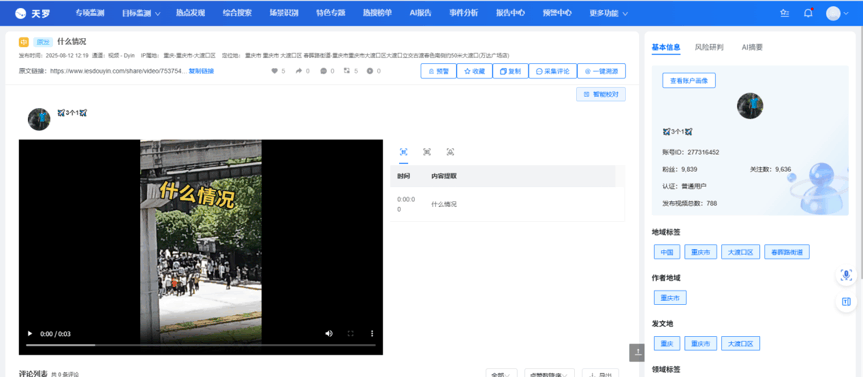The image size is (863, 377).
Task: Select the third face-recognition tab icon
Action: click(450, 152)
